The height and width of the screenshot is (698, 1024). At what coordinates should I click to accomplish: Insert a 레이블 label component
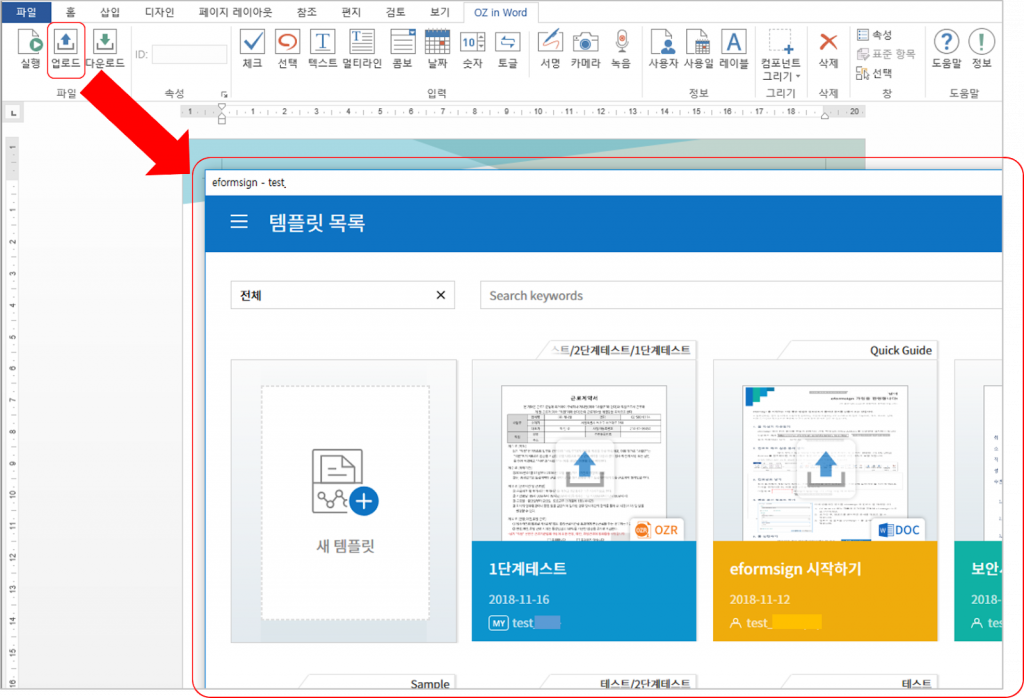[x=734, y=49]
